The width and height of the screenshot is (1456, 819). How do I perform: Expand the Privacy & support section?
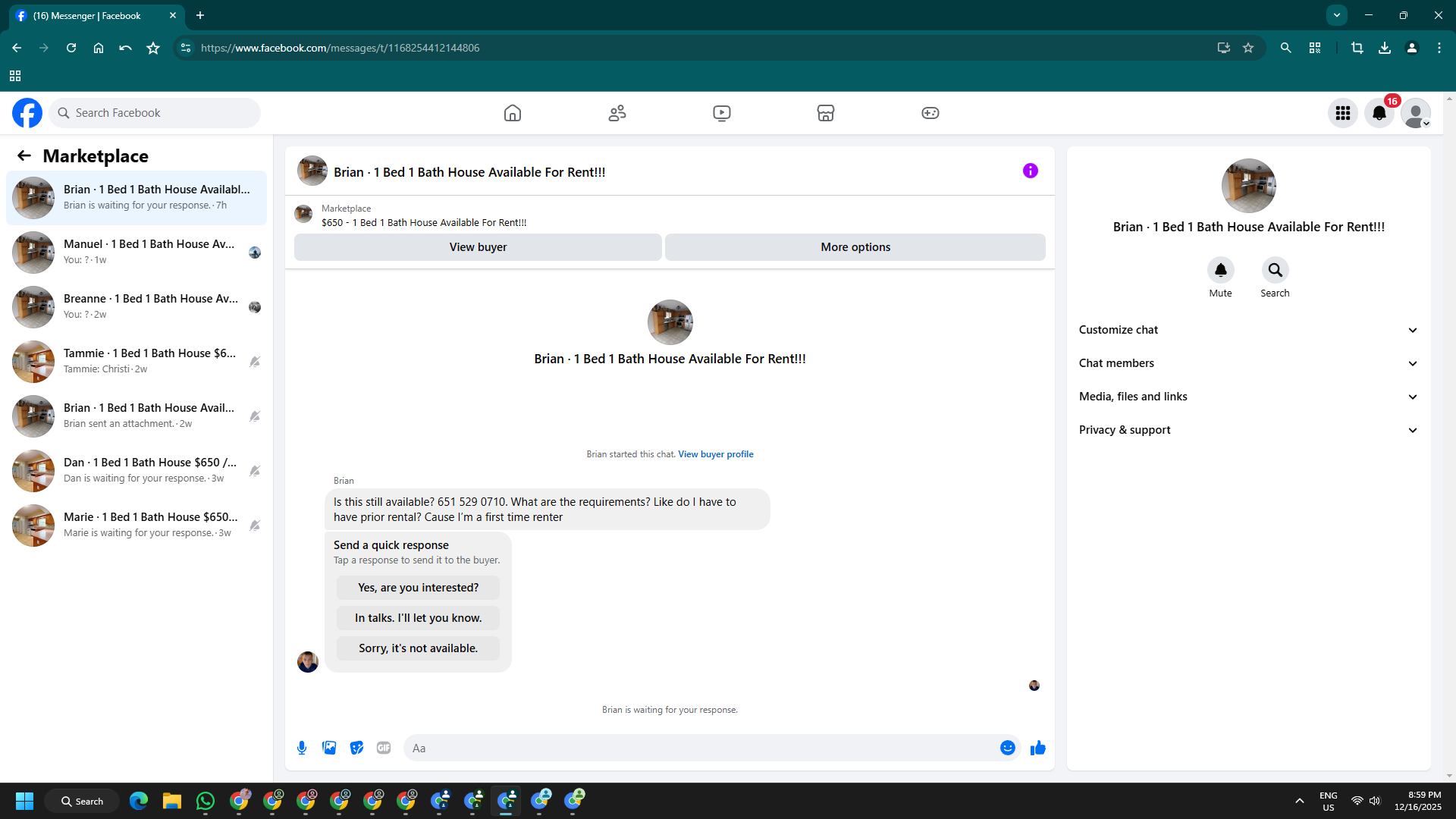coord(1249,430)
